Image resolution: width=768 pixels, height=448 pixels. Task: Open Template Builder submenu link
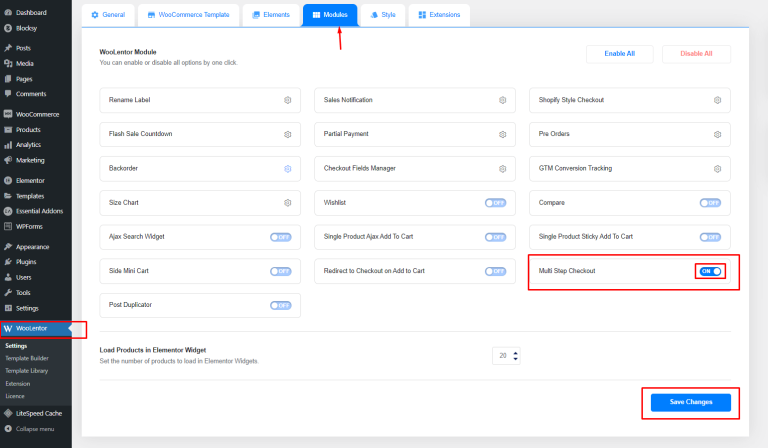27,358
